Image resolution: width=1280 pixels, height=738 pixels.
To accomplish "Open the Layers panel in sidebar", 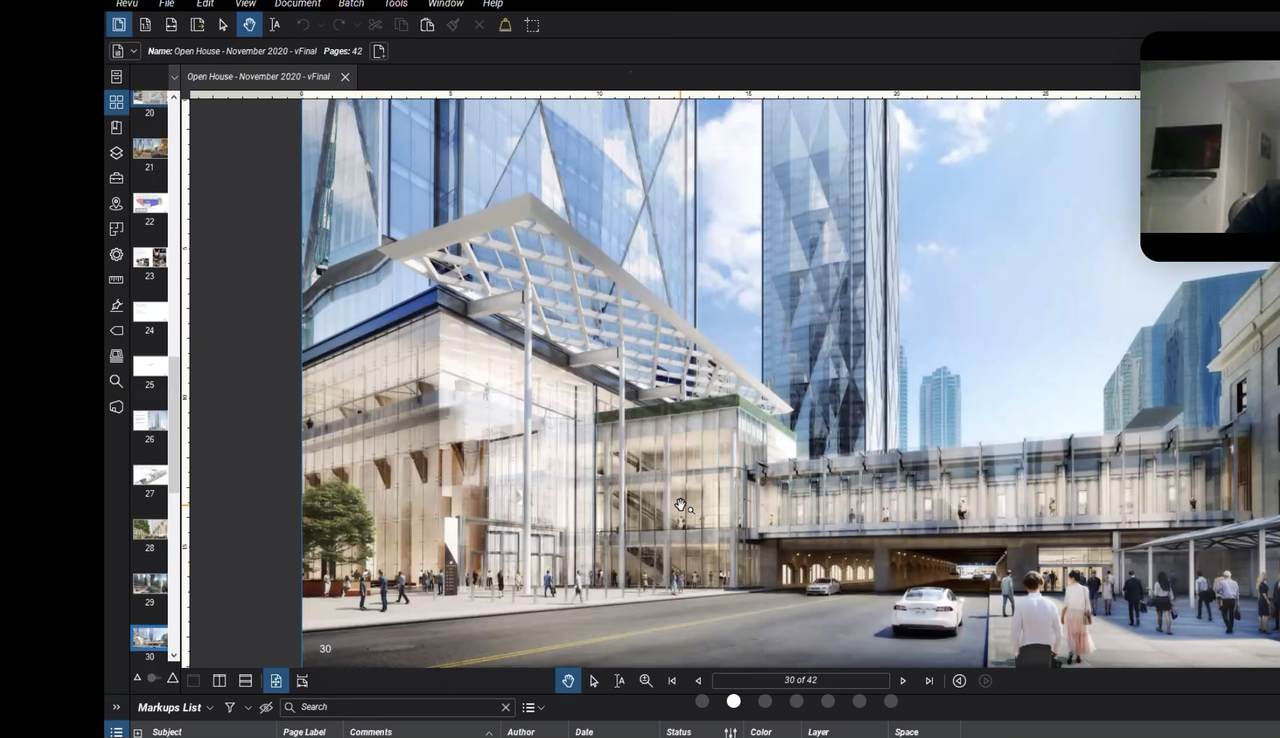I will pyautogui.click(x=116, y=153).
